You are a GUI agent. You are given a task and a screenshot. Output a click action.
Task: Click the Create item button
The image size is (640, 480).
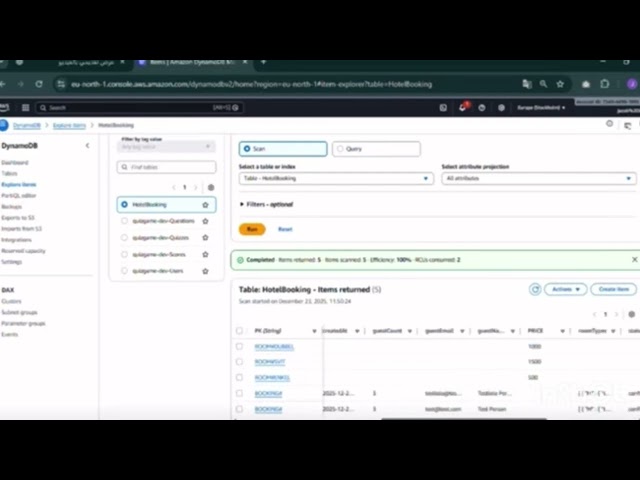click(612, 289)
